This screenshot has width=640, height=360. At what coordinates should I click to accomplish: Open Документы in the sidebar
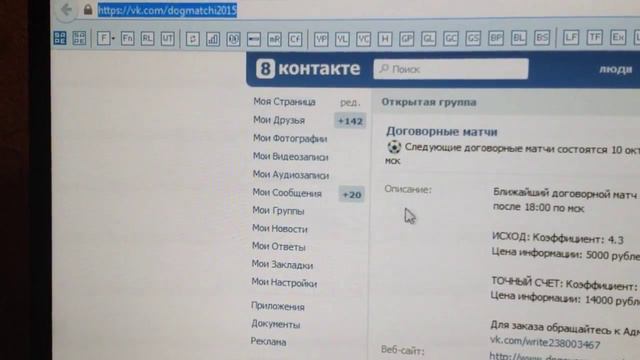276,324
